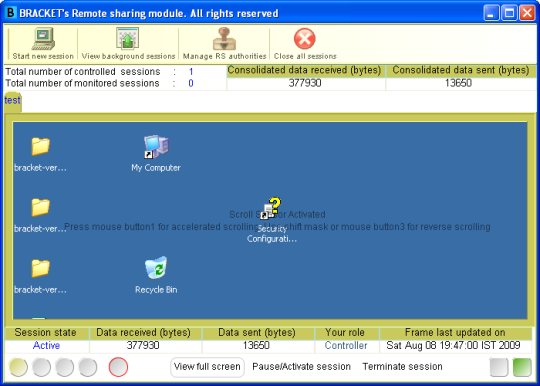The width and height of the screenshot is (540, 386).
Task: Select the Recycle Bin icon on remote desktop
Action: (156, 268)
